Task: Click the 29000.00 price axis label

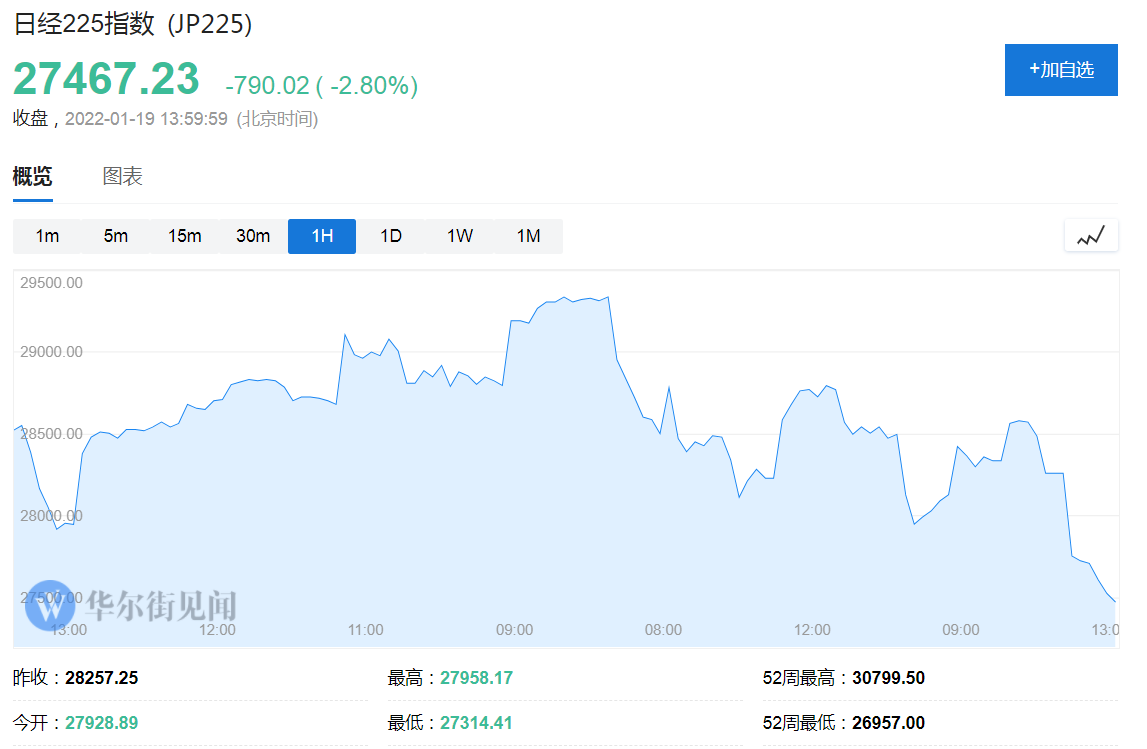Action: (x=50, y=352)
